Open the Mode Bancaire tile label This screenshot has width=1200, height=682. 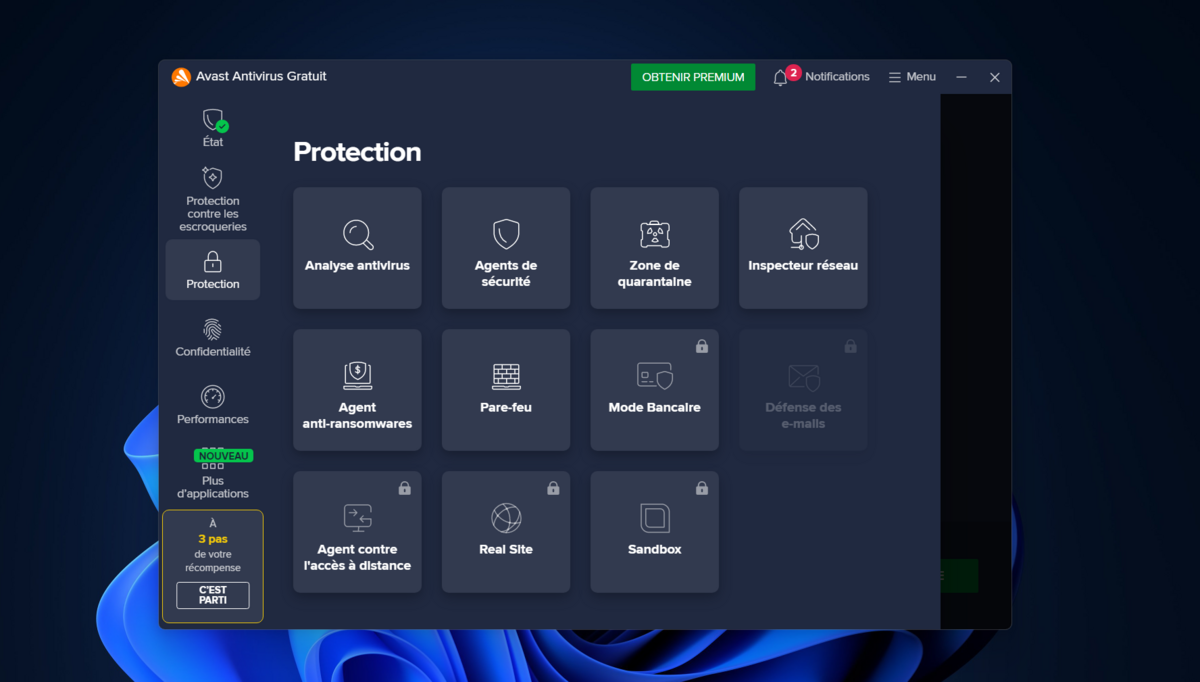tap(655, 408)
